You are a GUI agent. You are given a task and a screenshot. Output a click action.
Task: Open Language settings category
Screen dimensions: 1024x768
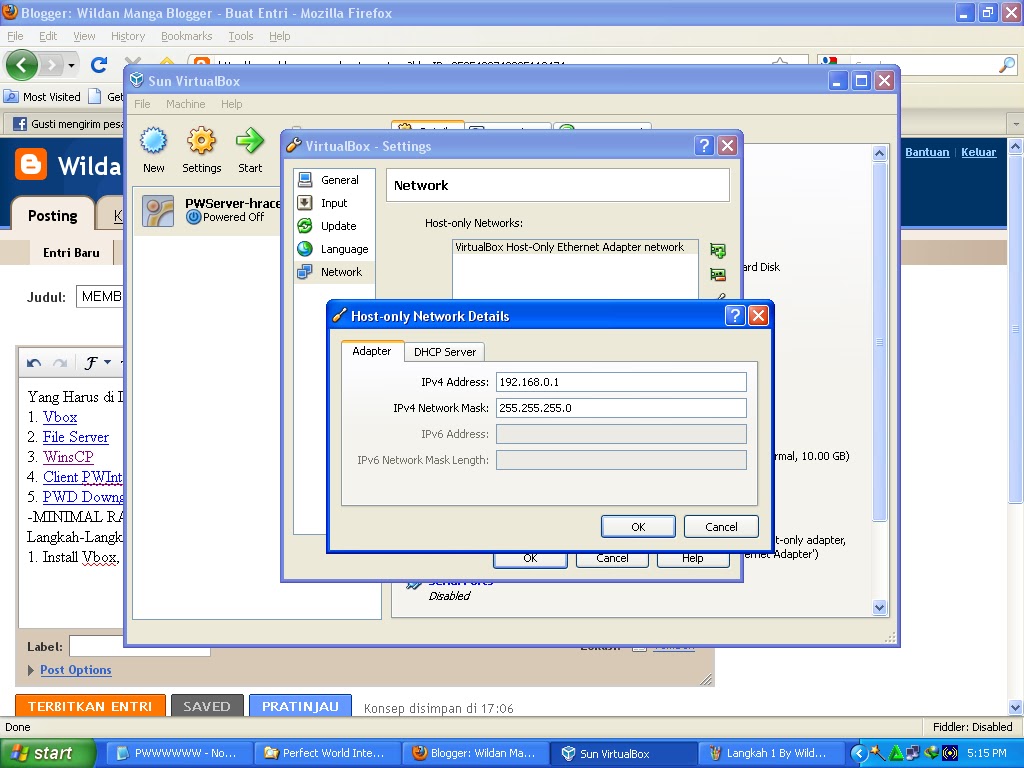point(333,249)
